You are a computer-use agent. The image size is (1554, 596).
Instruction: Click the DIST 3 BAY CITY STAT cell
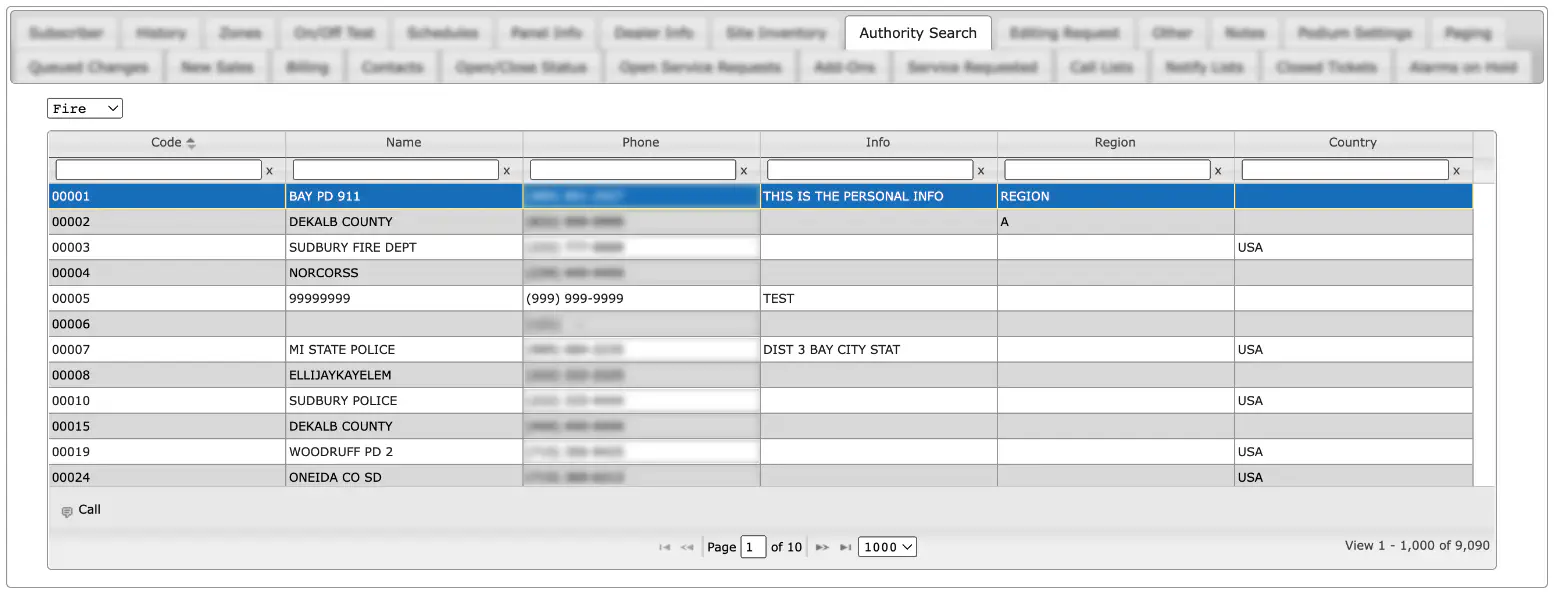coord(878,349)
